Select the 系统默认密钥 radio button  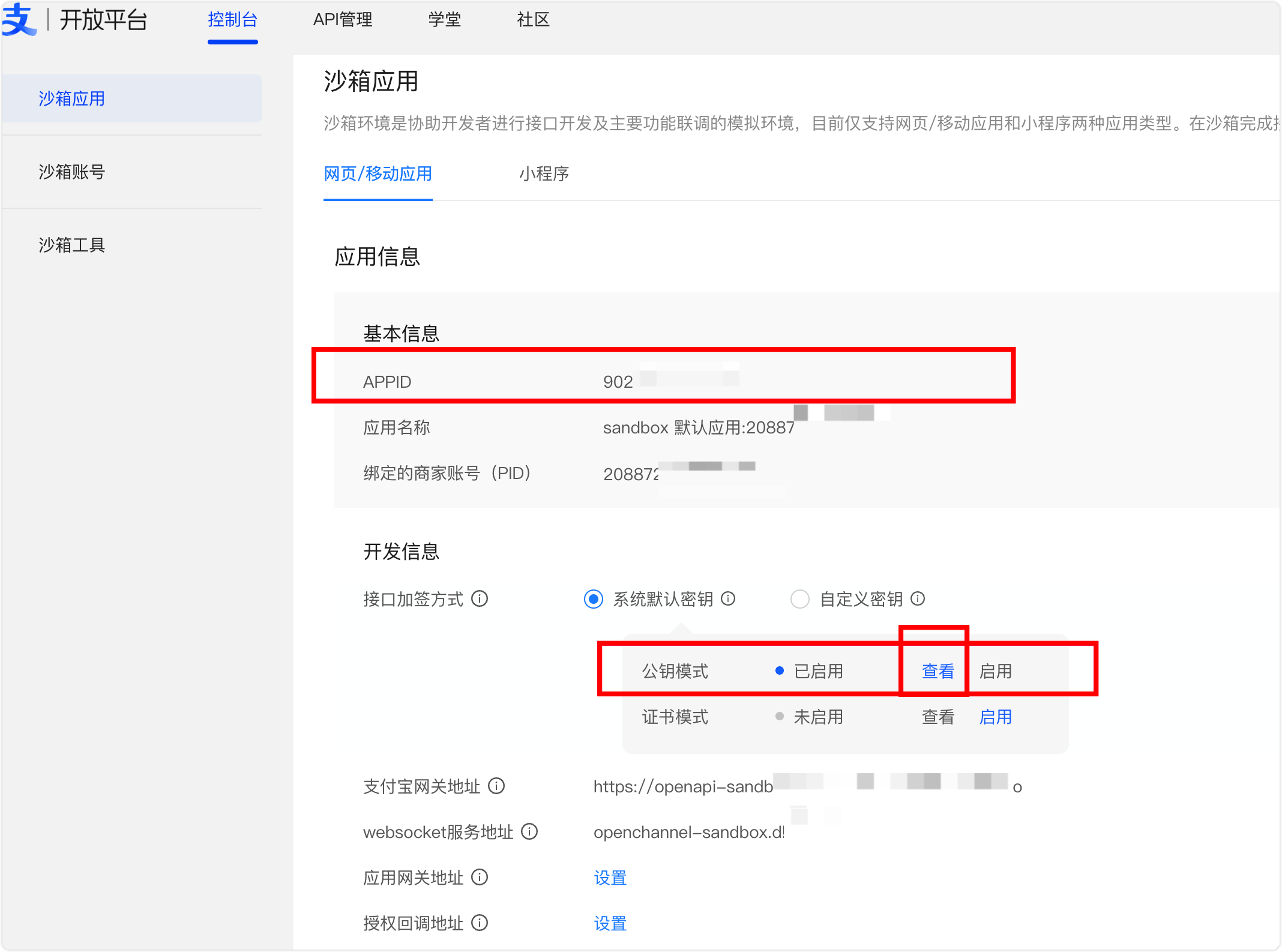pos(594,599)
